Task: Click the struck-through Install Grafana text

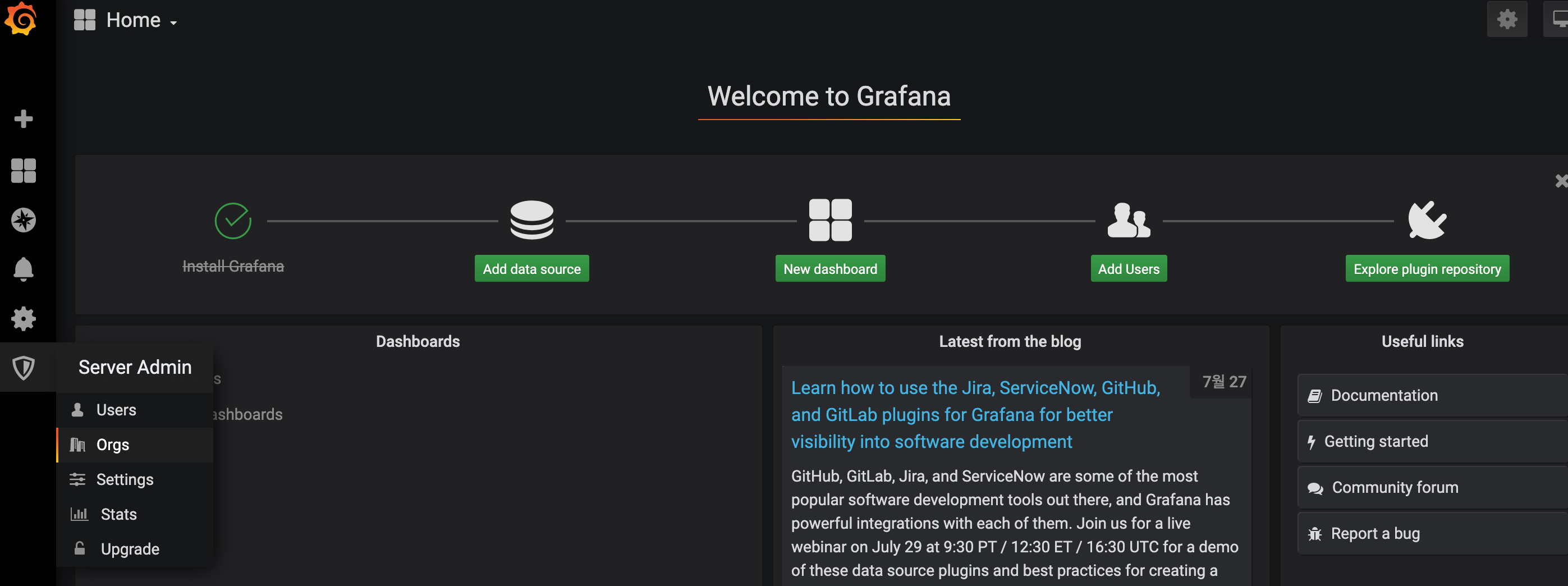Action: (233, 267)
